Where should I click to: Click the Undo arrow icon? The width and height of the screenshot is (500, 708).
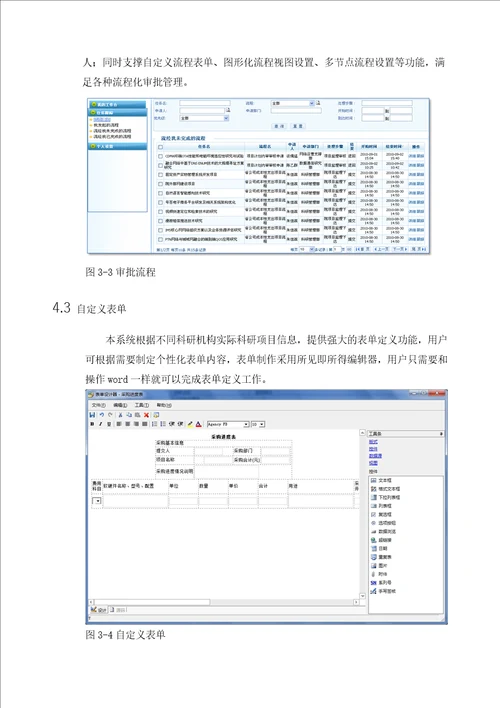(x=102, y=415)
